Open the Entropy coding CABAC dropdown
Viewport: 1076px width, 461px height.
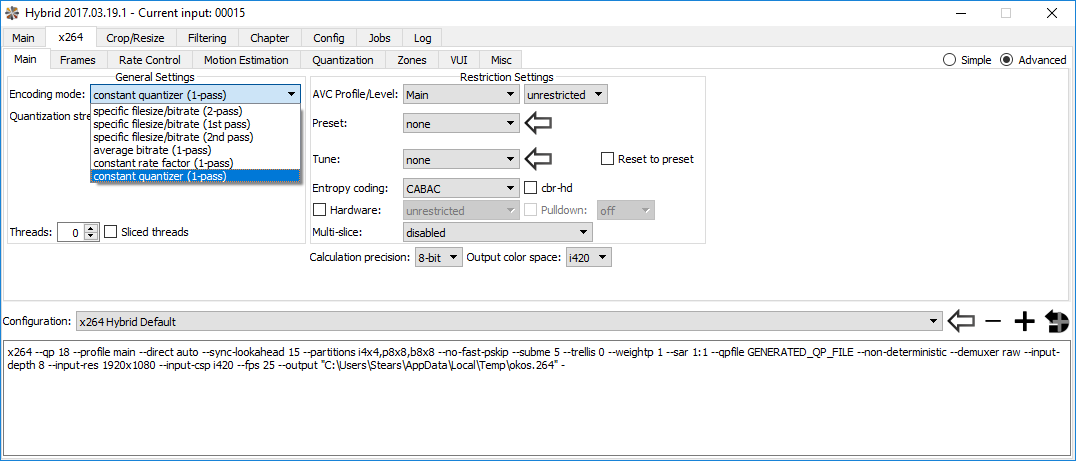click(461, 187)
